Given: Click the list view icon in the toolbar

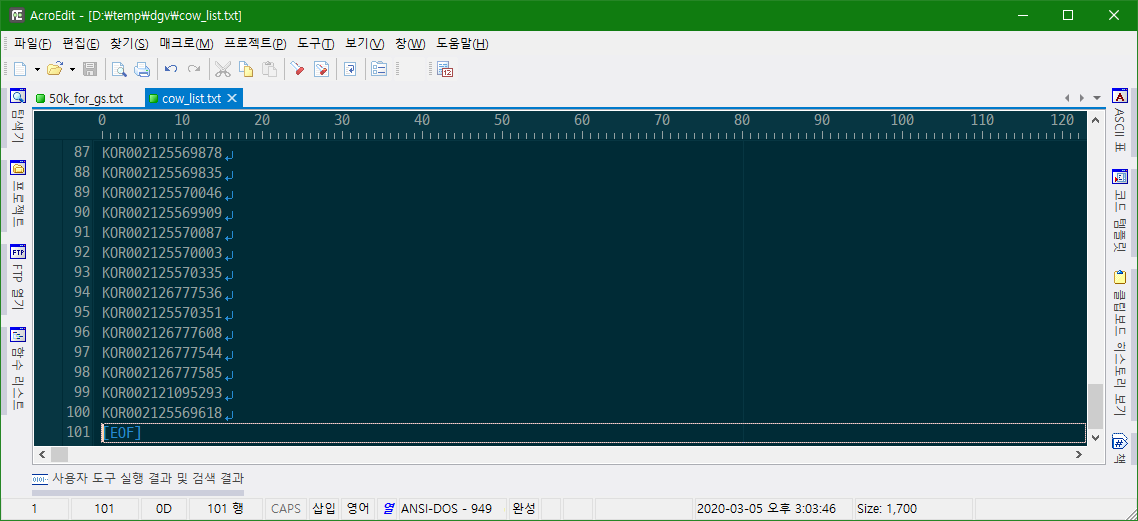Looking at the screenshot, I should 379,69.
